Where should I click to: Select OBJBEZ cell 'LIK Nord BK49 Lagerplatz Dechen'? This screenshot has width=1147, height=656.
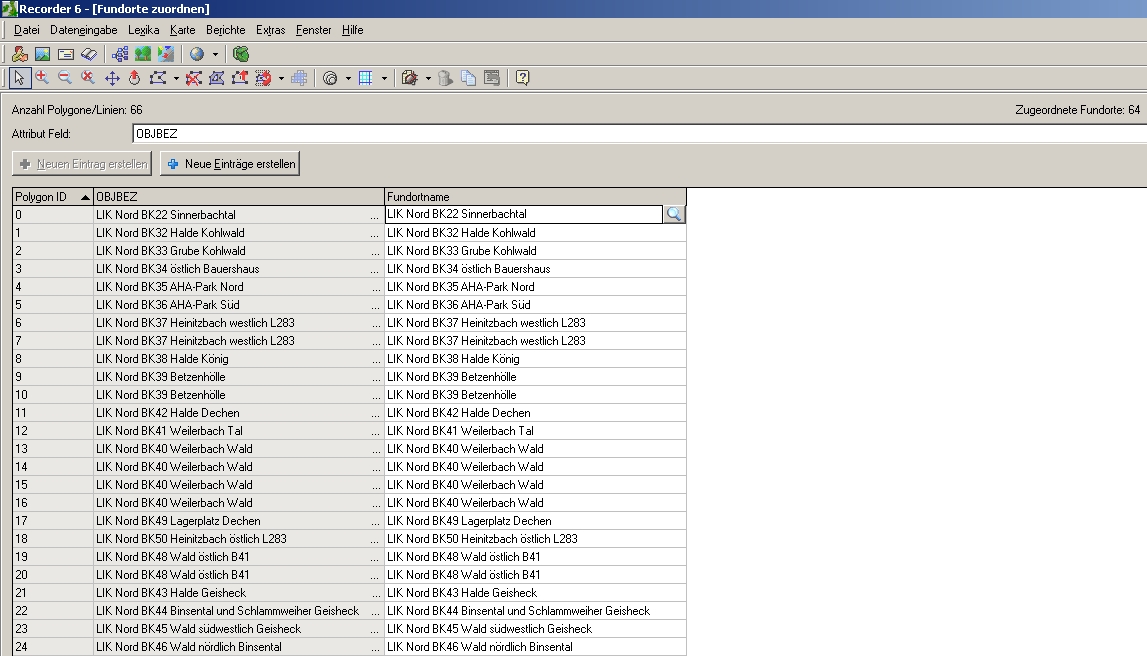click(x=238, y=521)
